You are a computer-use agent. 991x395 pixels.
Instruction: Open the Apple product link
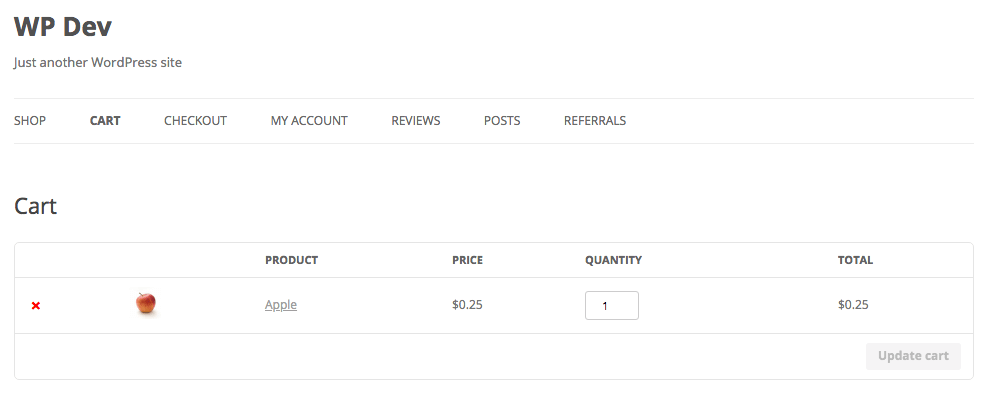pos(281,305)
